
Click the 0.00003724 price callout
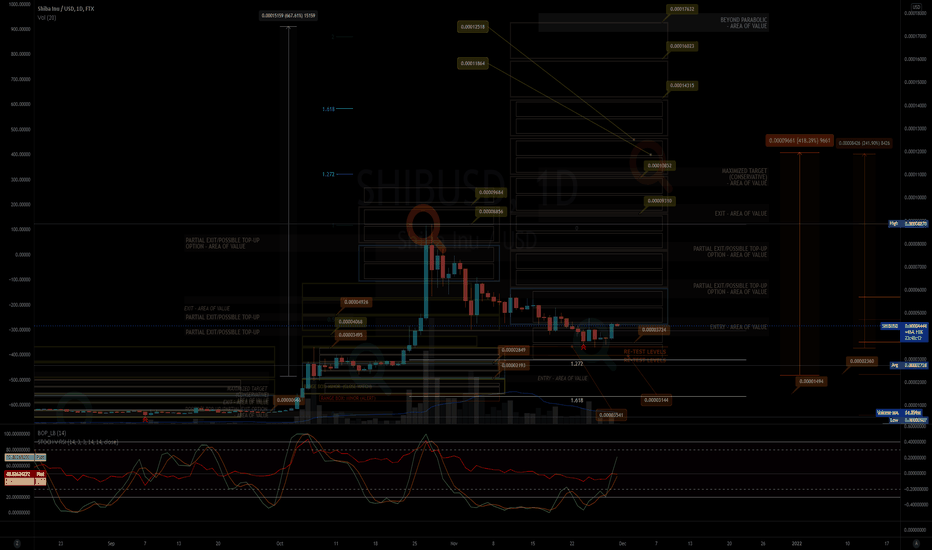654,329
